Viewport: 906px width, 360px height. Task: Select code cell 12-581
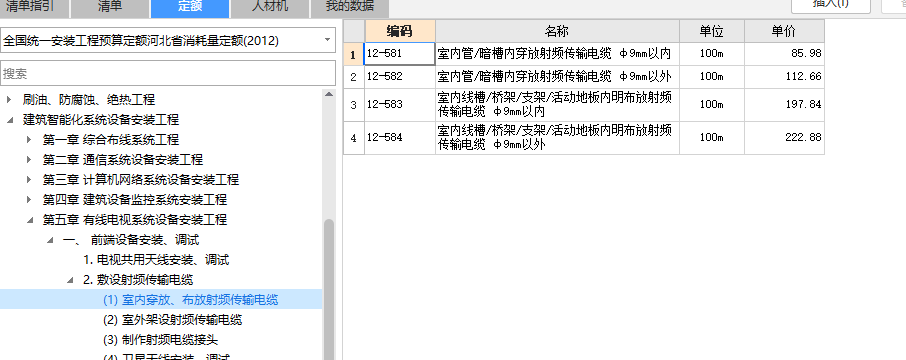399,54
